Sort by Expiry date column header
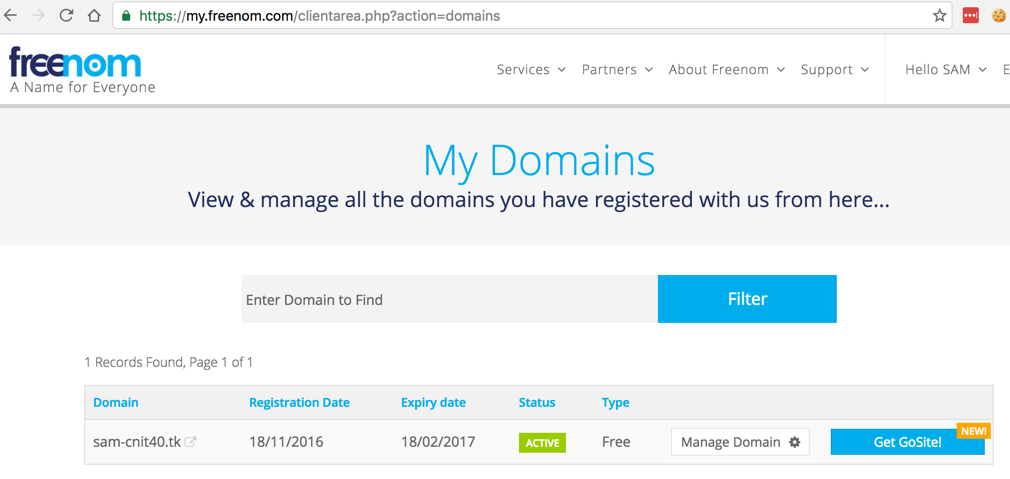1010x479 pixels. point(433,403)
